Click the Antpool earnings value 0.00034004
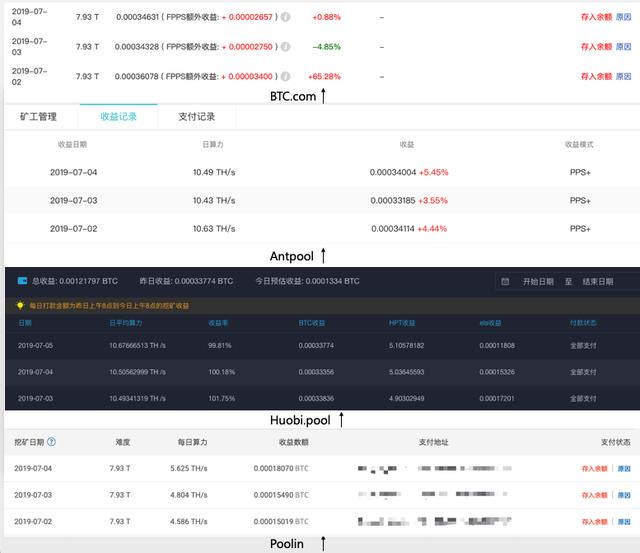 tap(393, 172)
